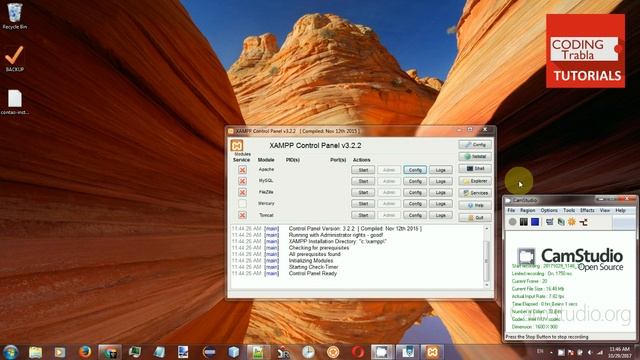Viewport: 640px width, 360px height.
Task: Open the CamStudio Region menu
Action: tap(527, 210)
